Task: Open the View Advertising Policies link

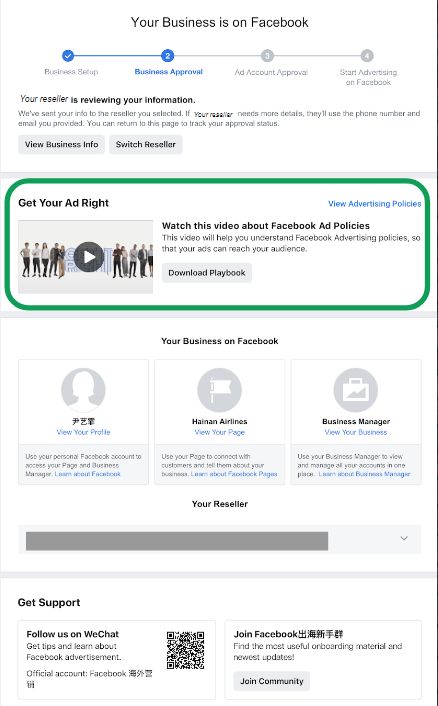Action: pos(375,204)
